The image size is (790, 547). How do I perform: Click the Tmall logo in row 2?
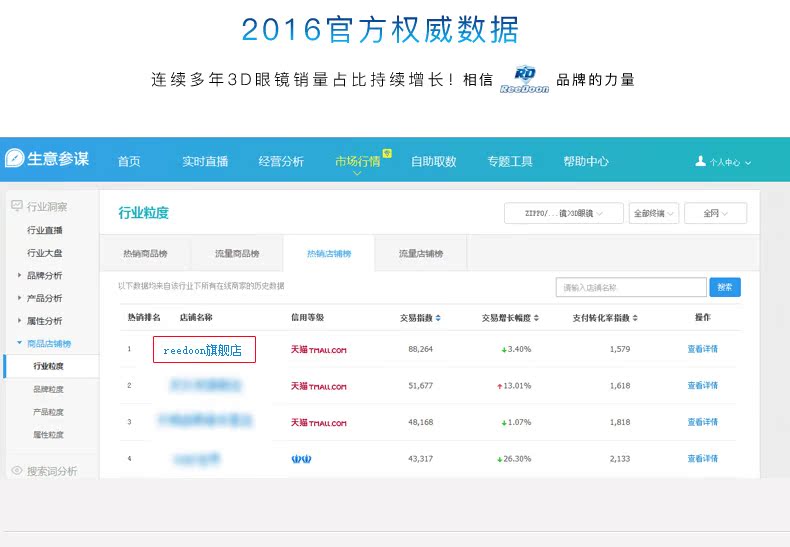(x=318, y=386)
